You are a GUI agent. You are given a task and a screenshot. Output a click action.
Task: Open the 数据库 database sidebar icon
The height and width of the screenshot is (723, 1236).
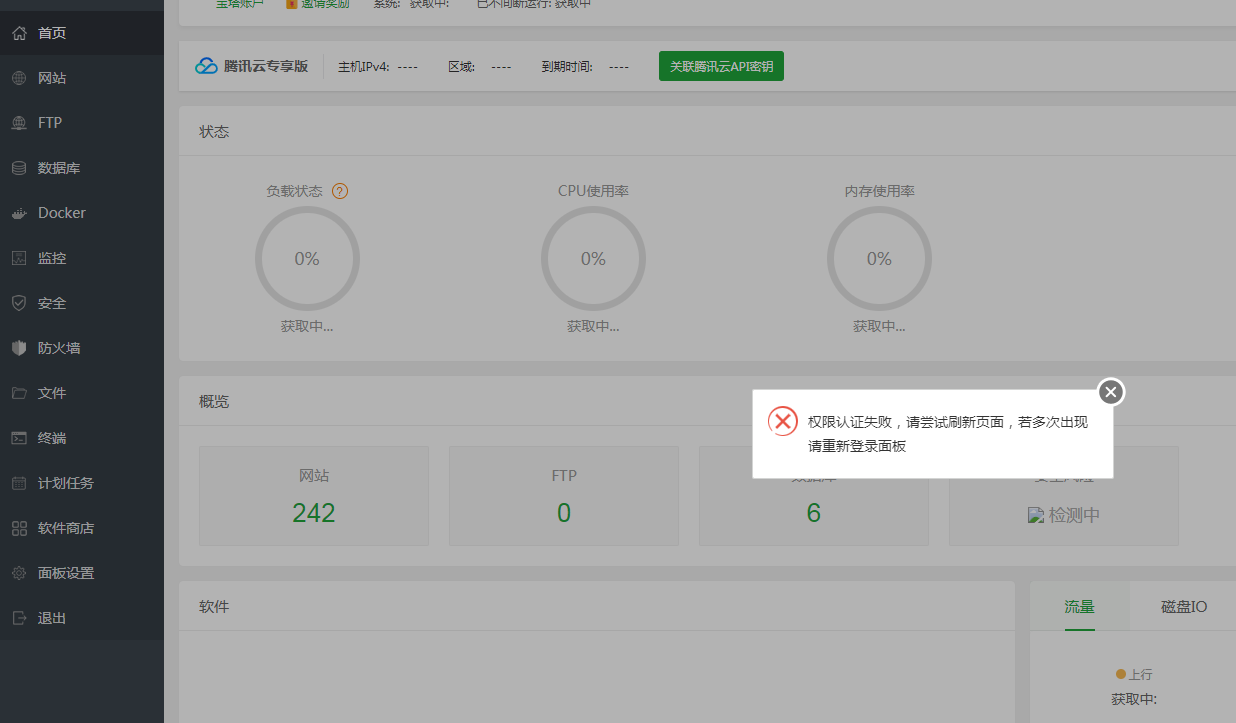coord(18,167)
